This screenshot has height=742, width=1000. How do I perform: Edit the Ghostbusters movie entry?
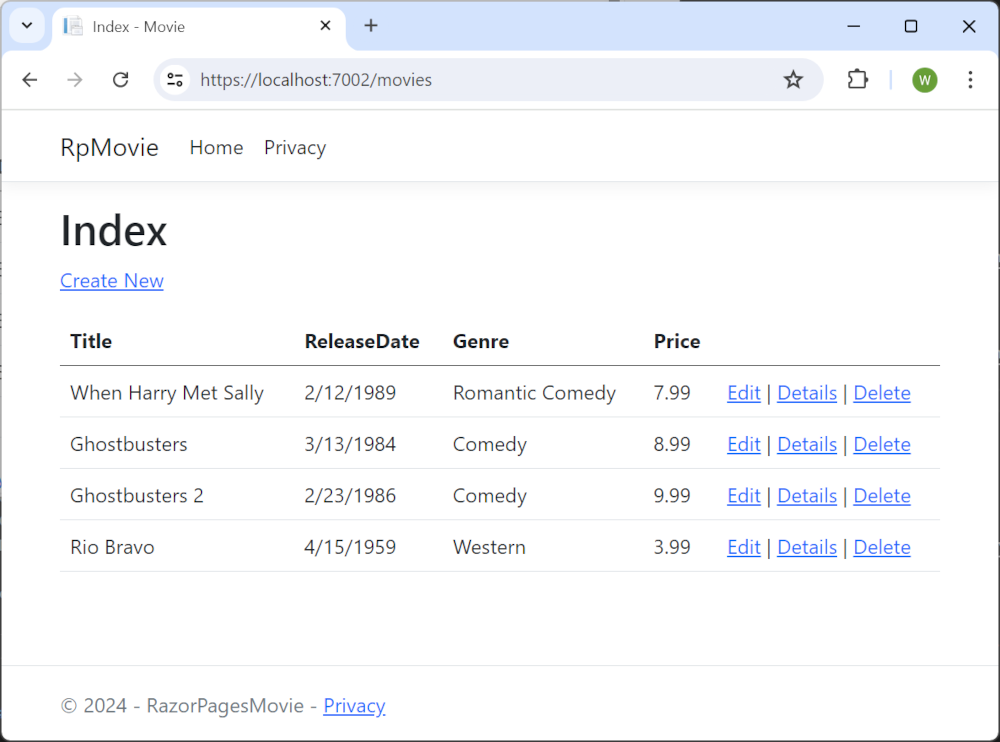[743, 444]
